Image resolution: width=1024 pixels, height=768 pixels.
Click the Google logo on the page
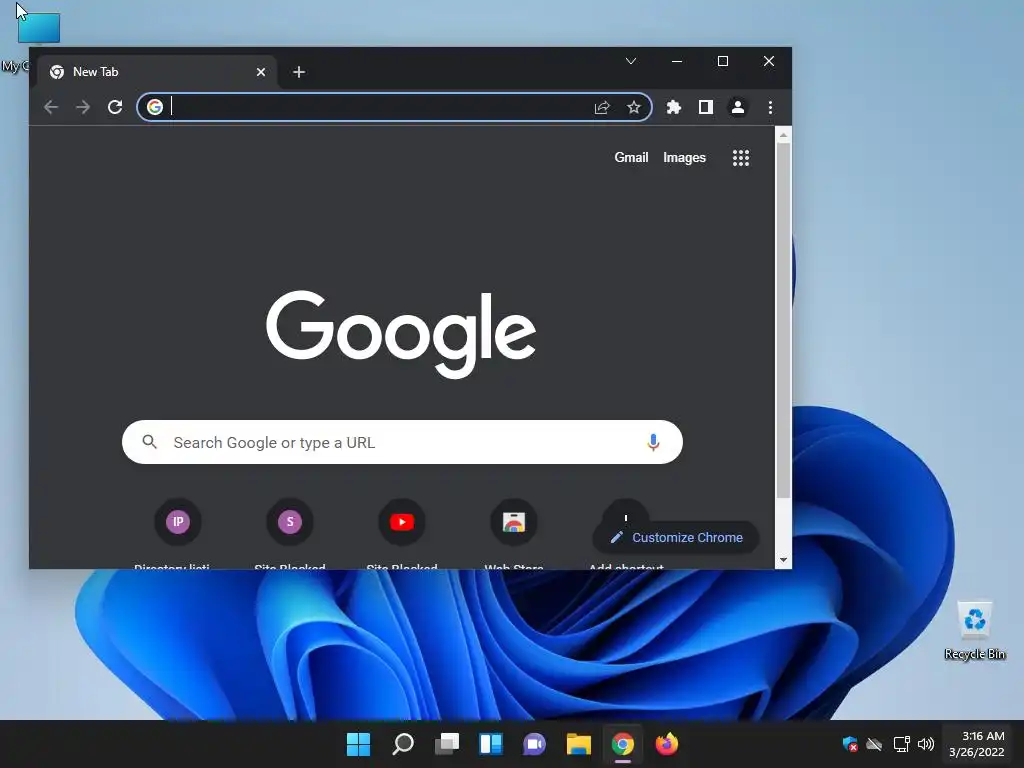[401, 334]
